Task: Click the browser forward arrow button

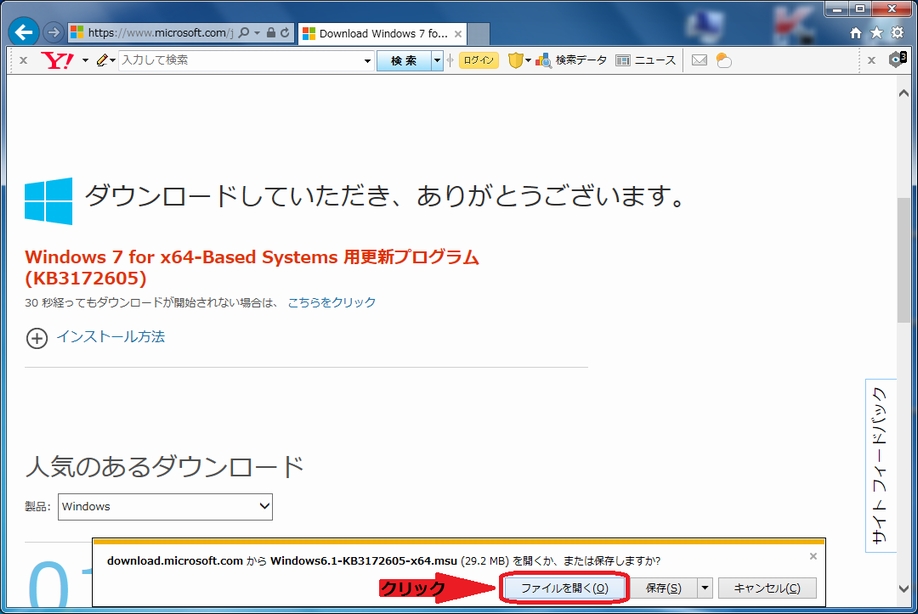Action: point(53,32)
